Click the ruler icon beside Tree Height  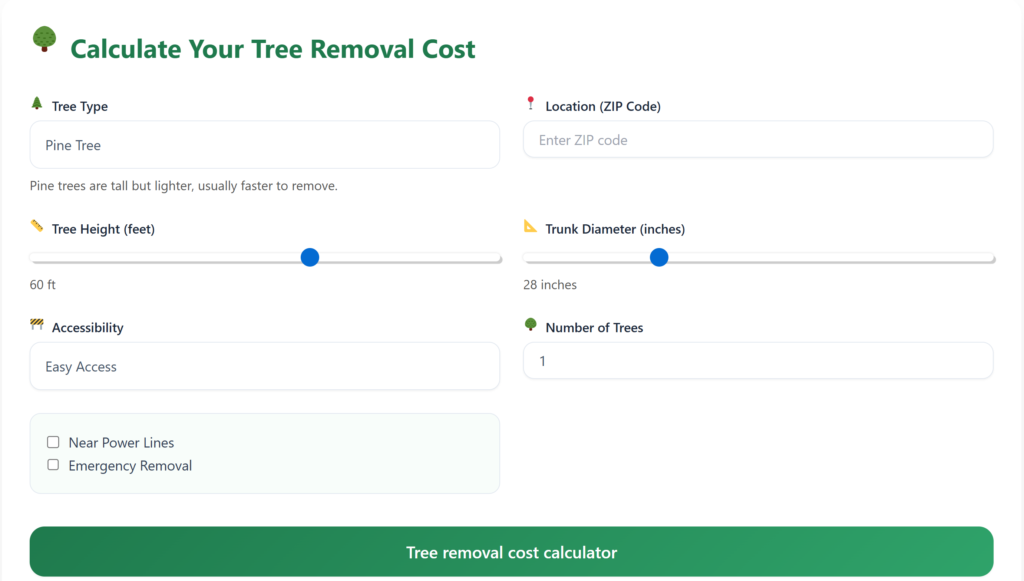tap(37, 226)
